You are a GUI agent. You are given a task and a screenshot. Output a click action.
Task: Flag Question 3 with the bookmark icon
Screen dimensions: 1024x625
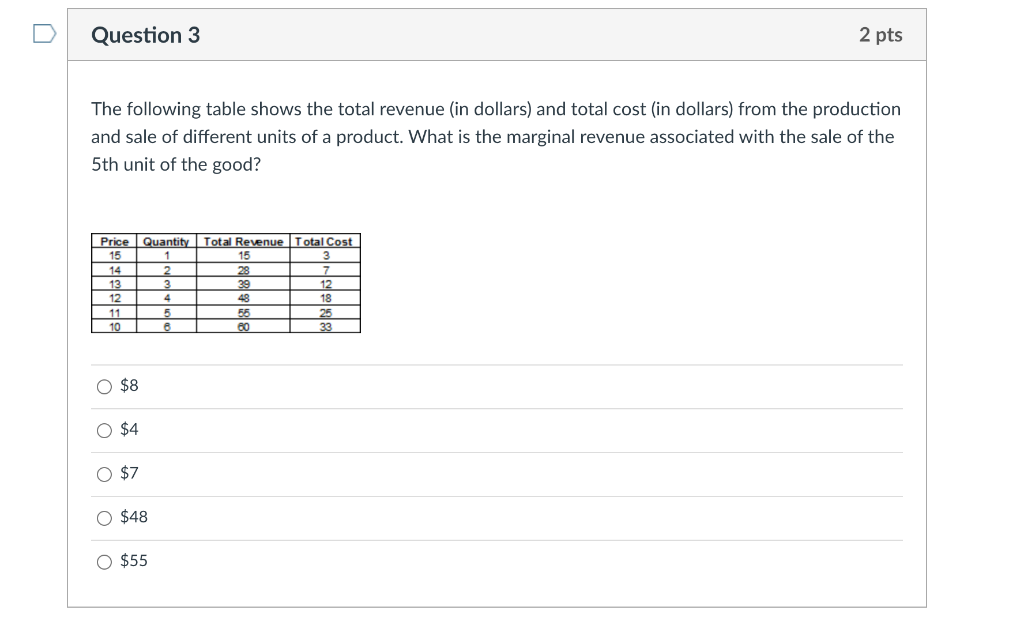point(44,33)
